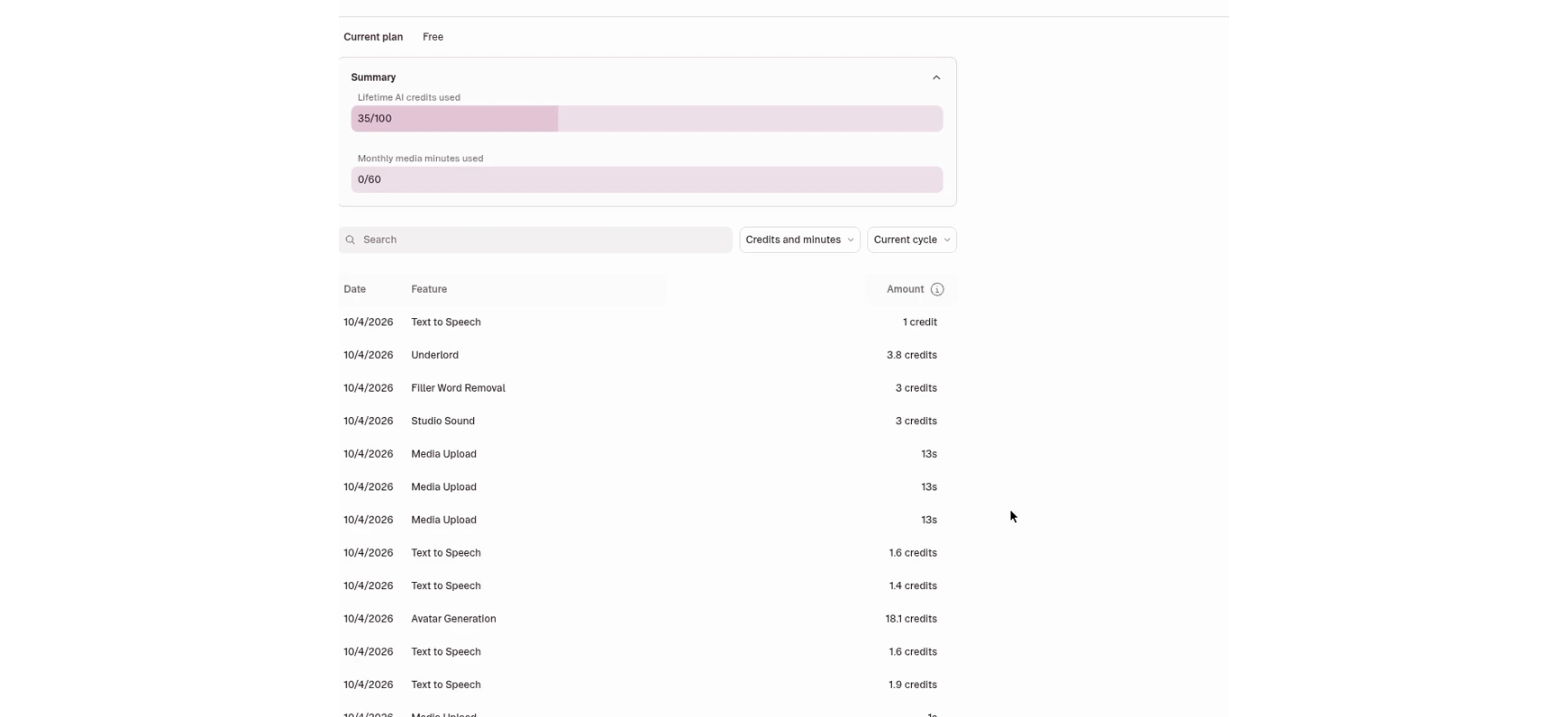Click the date in the Avatar Generation row

(x=369, y=619)
